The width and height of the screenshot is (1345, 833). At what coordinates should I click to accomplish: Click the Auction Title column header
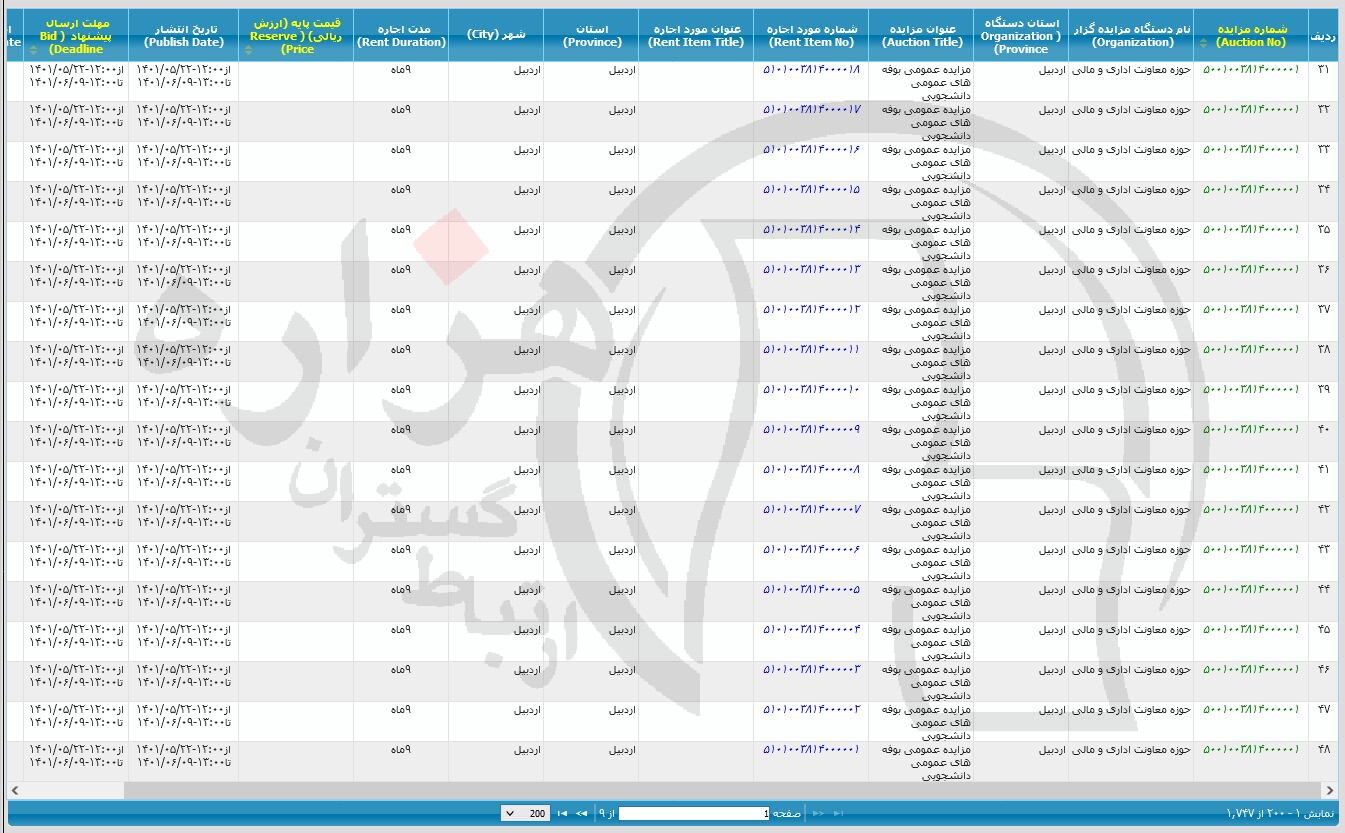[921, 35]
